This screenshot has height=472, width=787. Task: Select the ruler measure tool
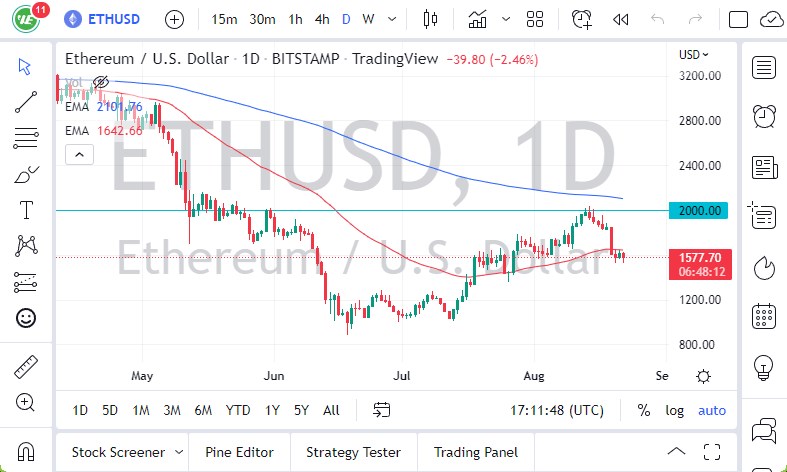pyautogui.click(x=27, y=367)
